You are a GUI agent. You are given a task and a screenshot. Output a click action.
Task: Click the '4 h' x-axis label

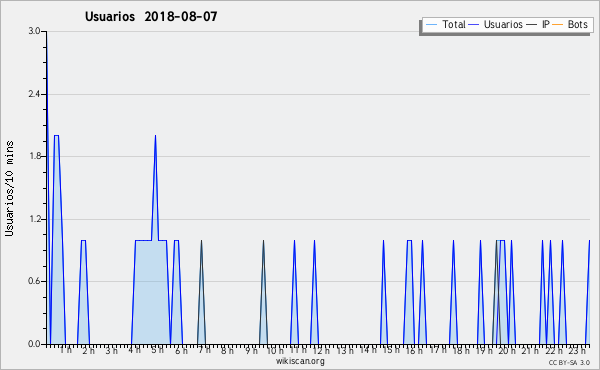[135, 350]
